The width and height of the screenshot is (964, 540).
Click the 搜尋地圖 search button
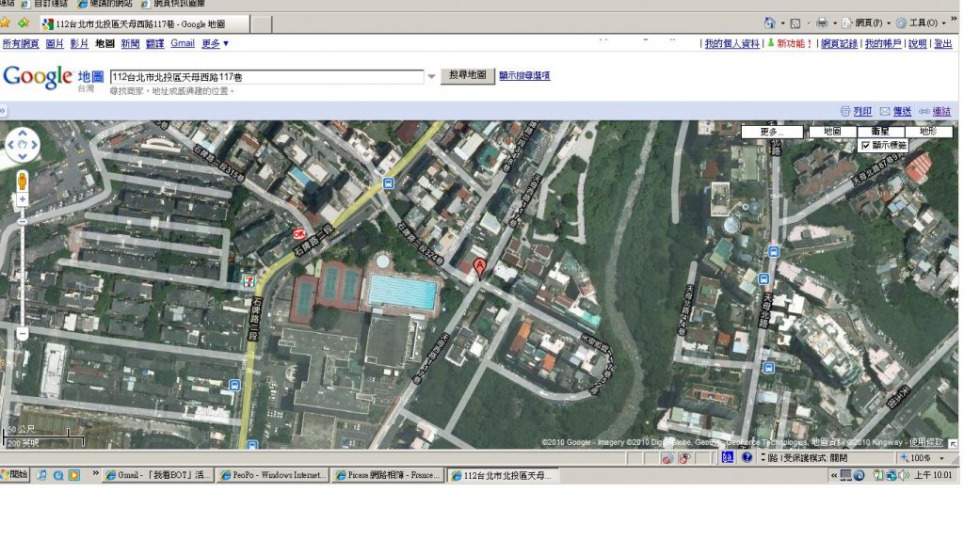click(x=467, y=76)
